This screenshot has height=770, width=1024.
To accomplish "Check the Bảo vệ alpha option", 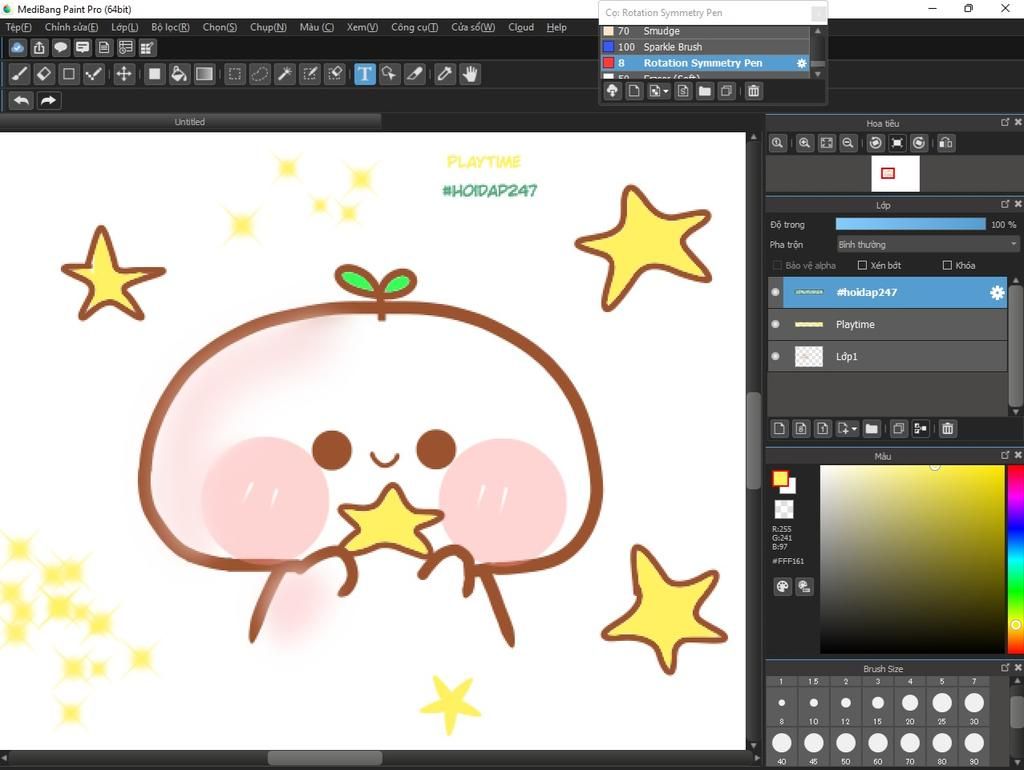I will [x=777, y=265].
